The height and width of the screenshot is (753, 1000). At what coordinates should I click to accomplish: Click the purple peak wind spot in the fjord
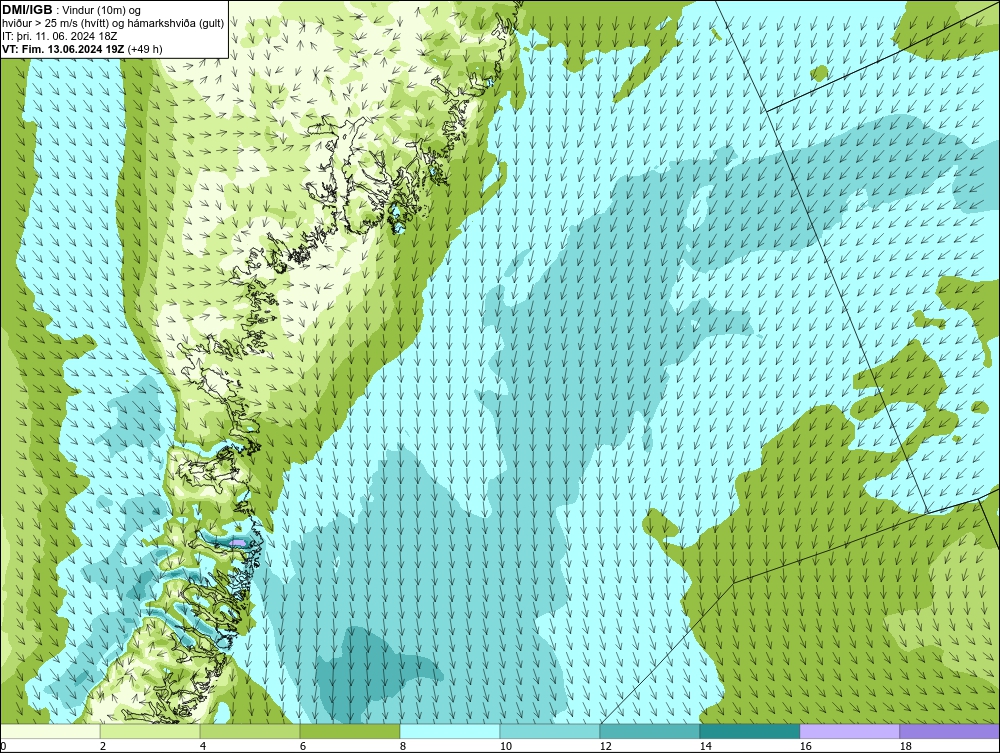(x=238, y=543)
